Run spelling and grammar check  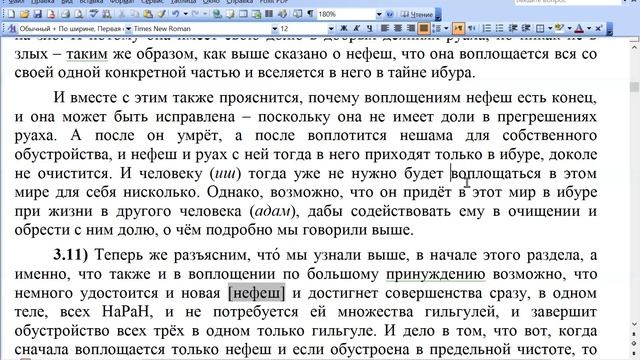point(94,14)
